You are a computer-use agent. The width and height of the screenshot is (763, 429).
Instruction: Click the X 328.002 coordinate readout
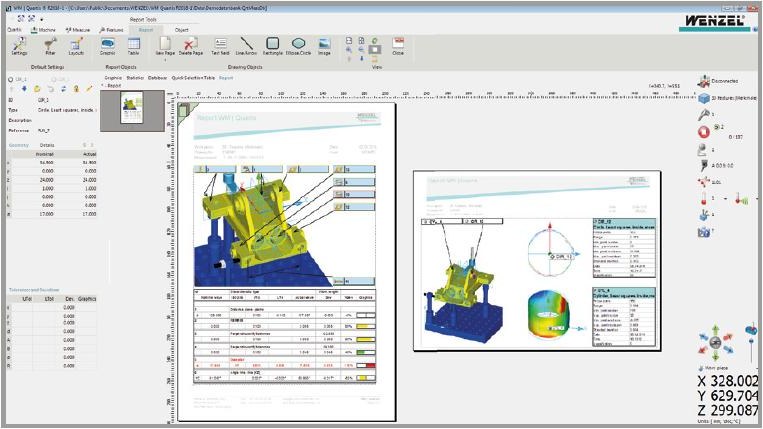point(728,381)
